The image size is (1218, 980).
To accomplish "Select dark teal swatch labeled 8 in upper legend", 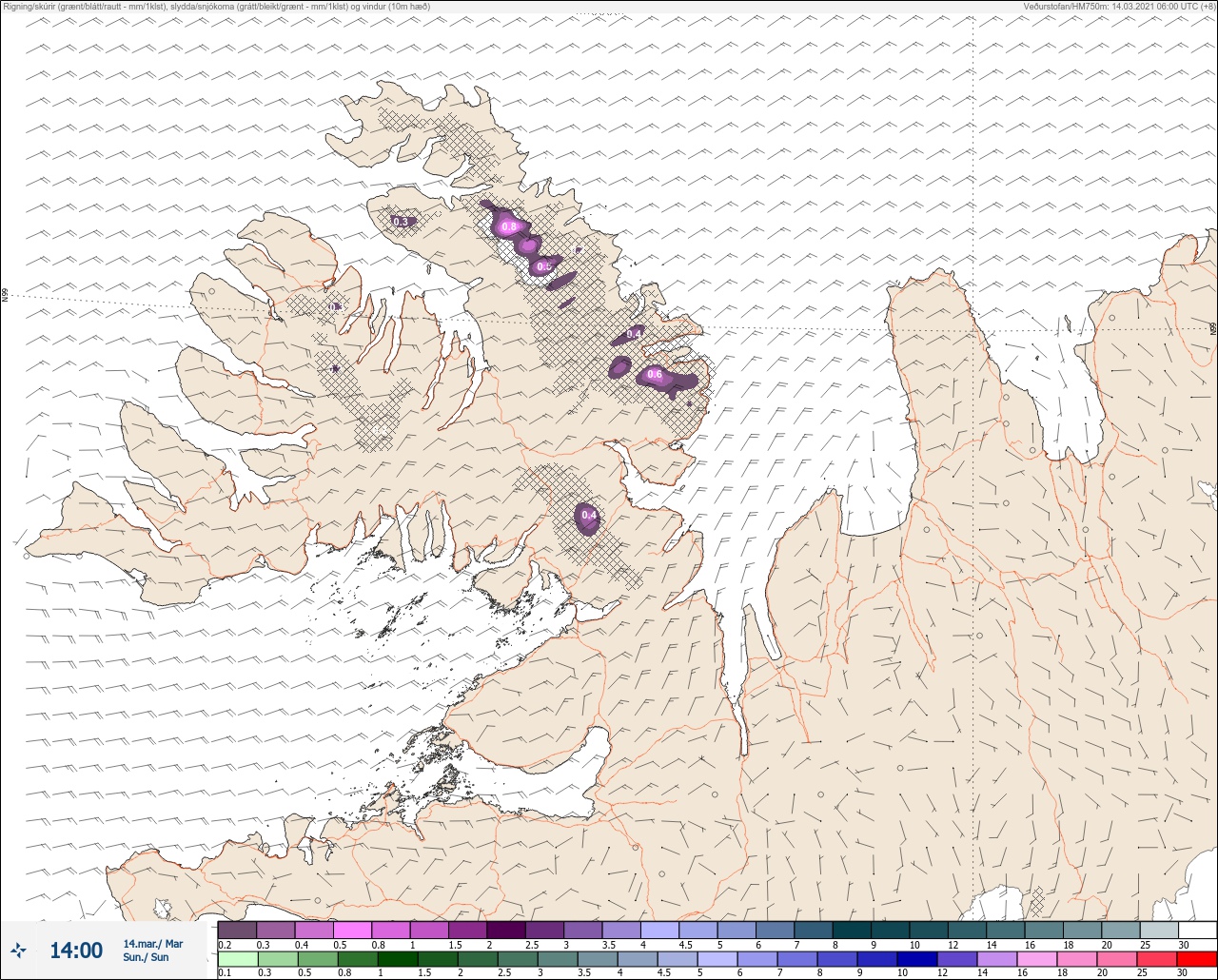I will pos(852,930).
